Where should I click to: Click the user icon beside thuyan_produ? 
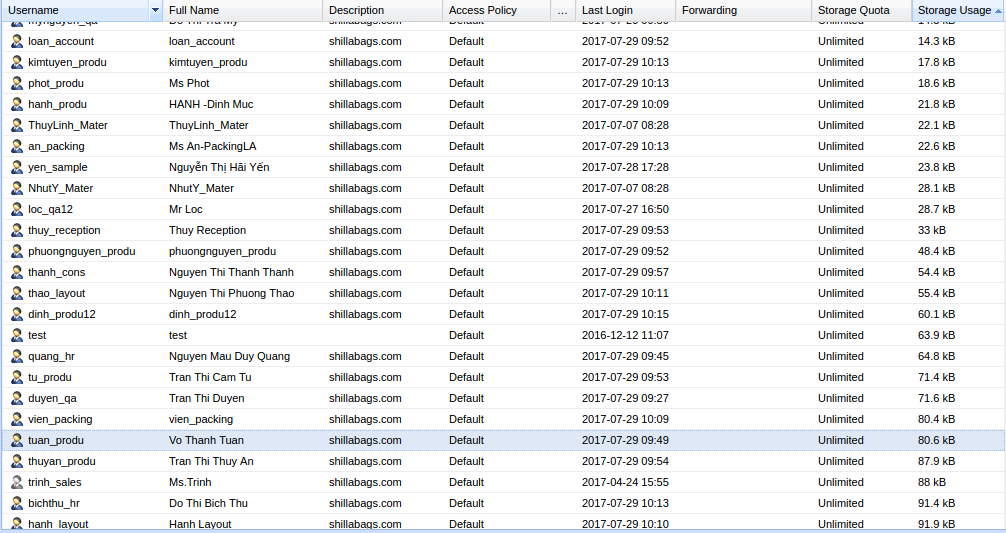[17, 461]
